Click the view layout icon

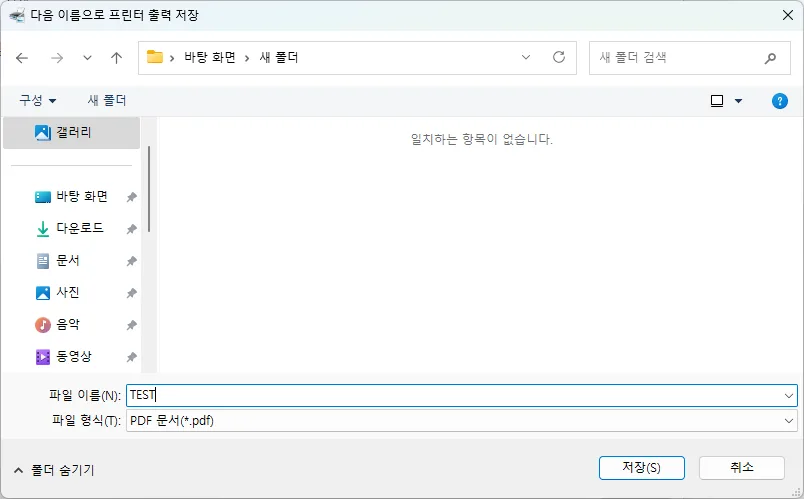coord(717,101)
